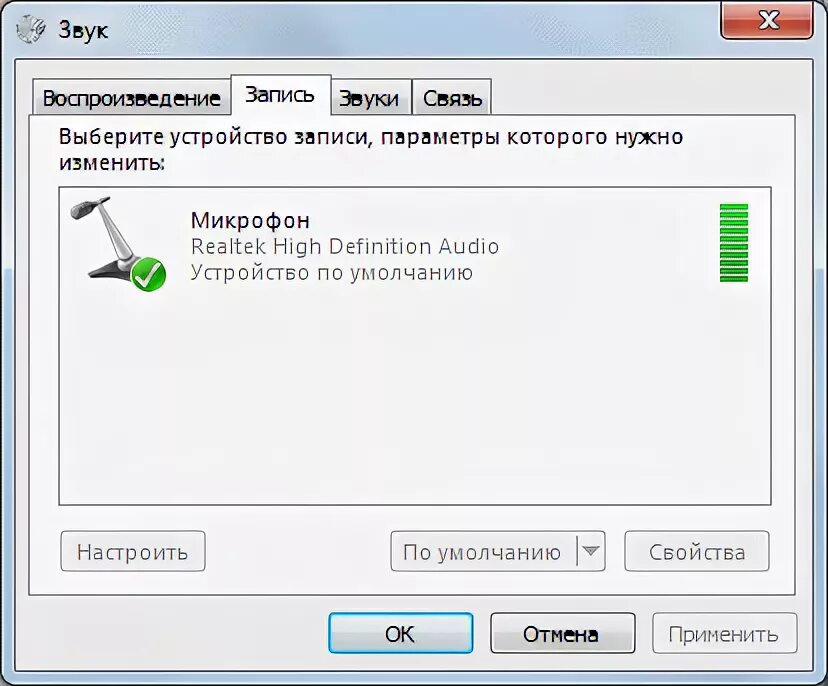Viewport: 828px width, 686px height.
Task: Open the Звуки tab
Action: click(369, 98)
